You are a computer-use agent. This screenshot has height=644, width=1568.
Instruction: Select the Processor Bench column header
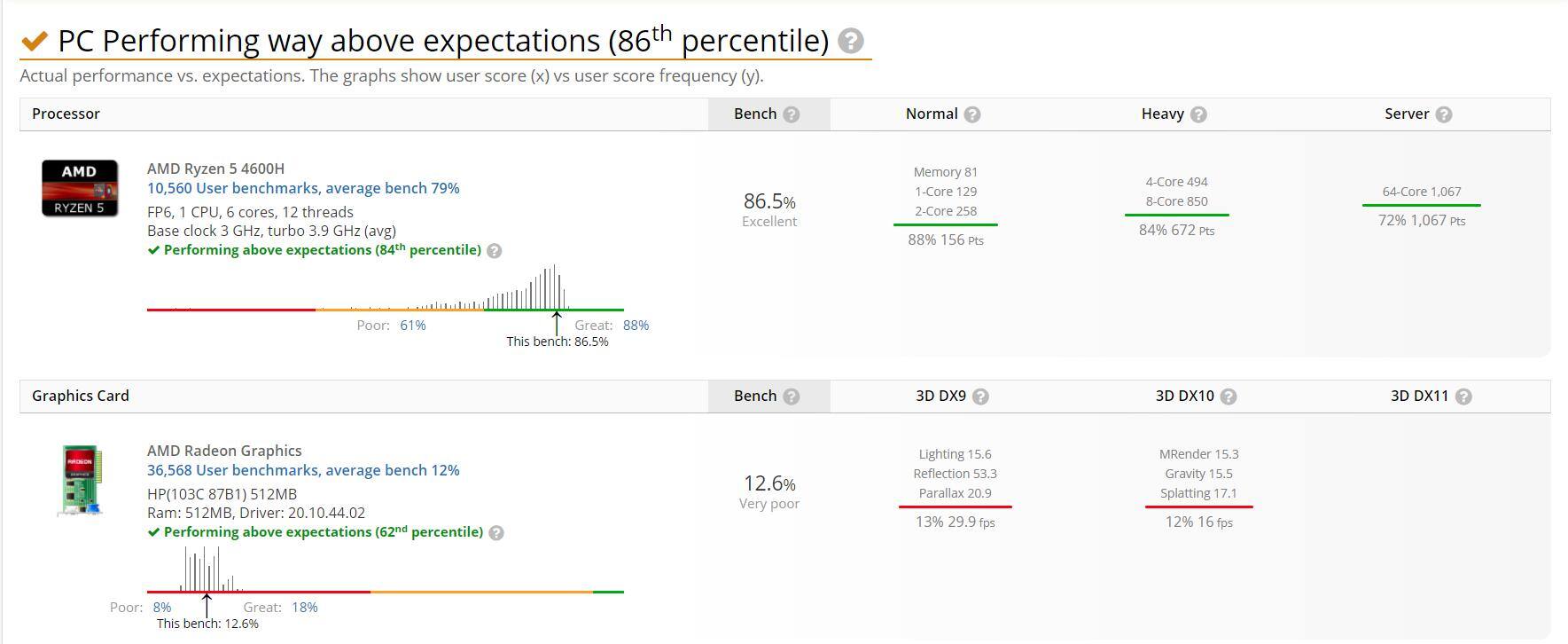pyautogui.click(x=755, y=114)
